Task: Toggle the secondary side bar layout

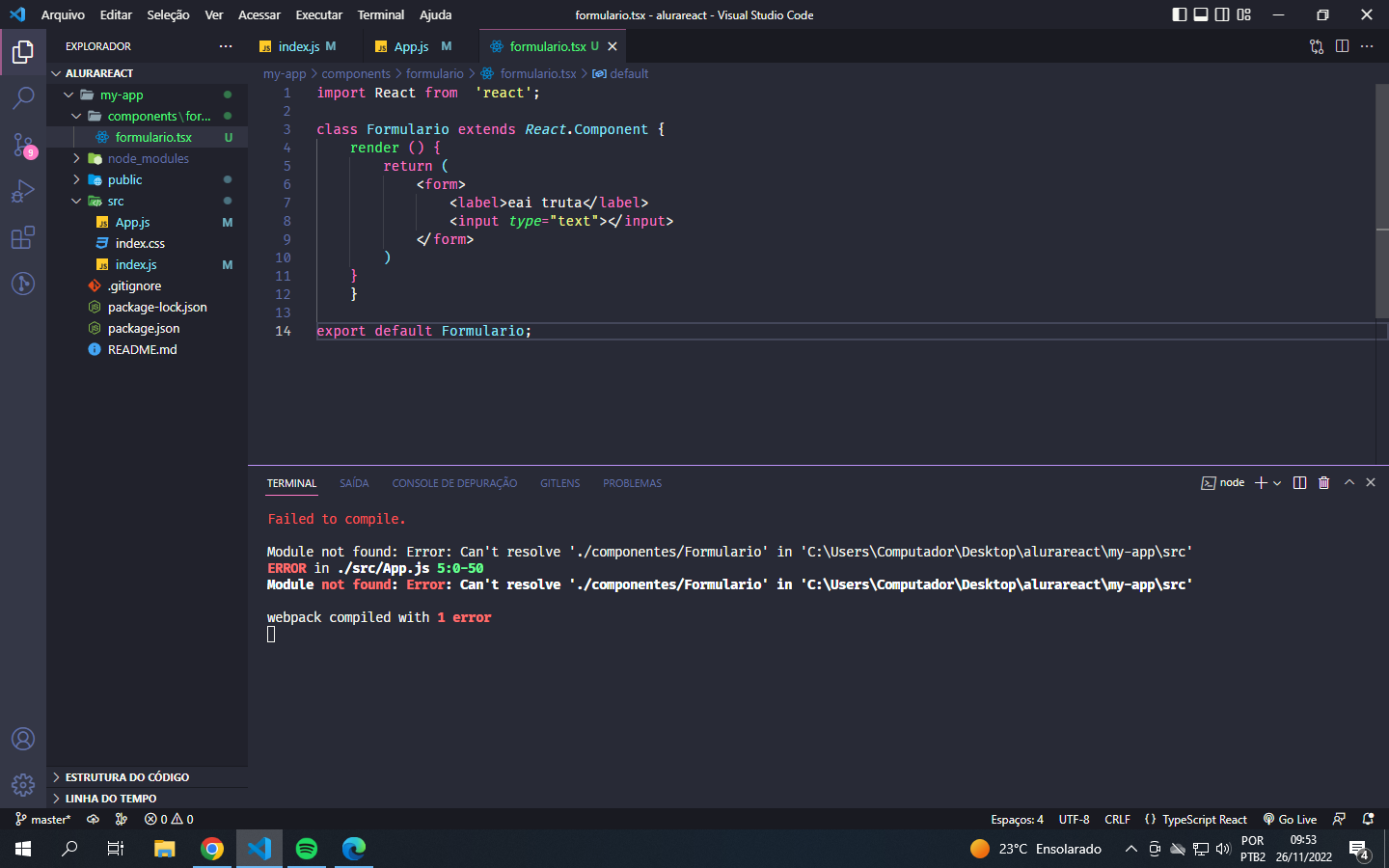Action: point(1222,14)
